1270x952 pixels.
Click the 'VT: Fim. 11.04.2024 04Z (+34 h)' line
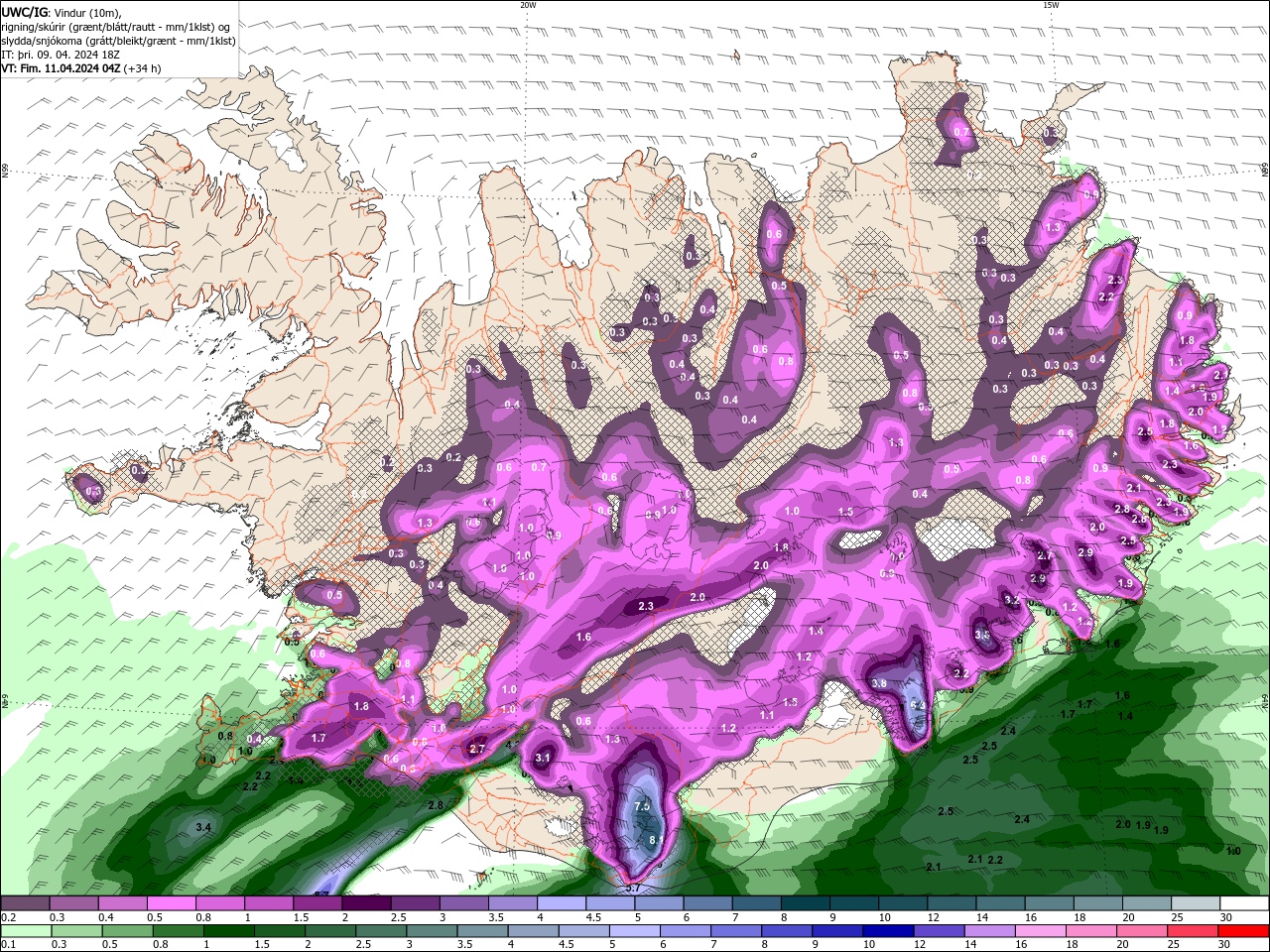coord(80,68)
